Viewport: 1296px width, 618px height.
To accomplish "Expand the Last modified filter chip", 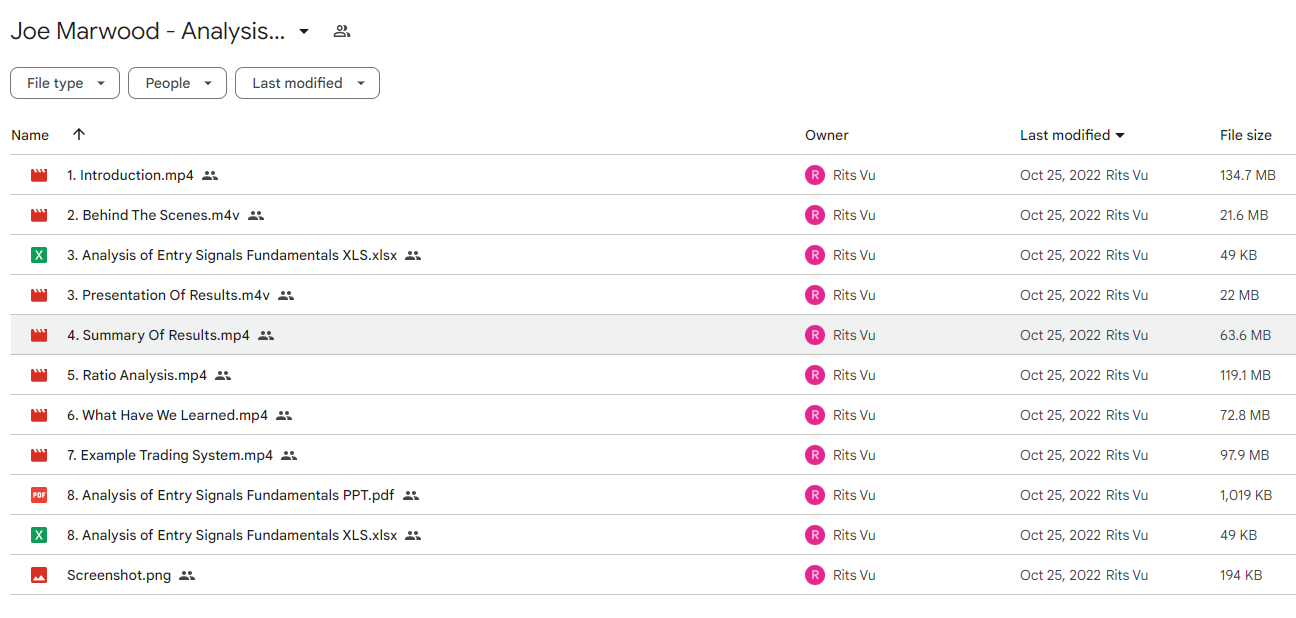I will pos(307,83).
